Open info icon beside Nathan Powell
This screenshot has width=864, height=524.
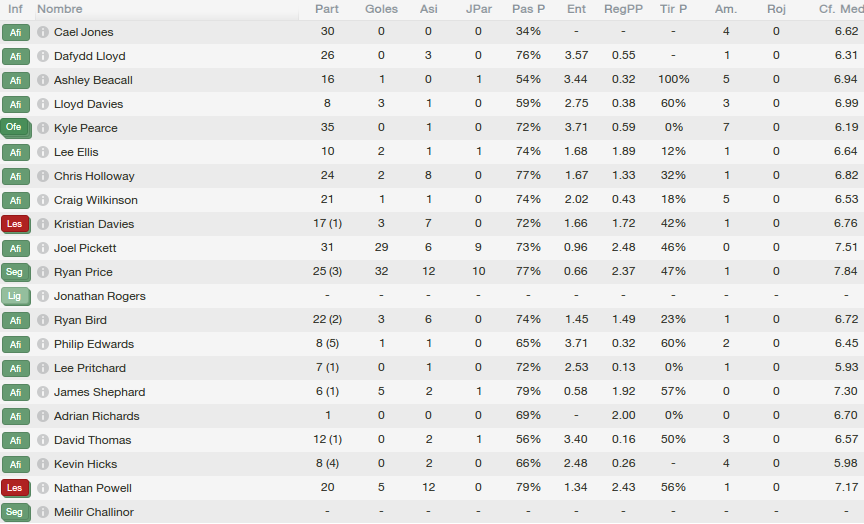coord(43,488)
